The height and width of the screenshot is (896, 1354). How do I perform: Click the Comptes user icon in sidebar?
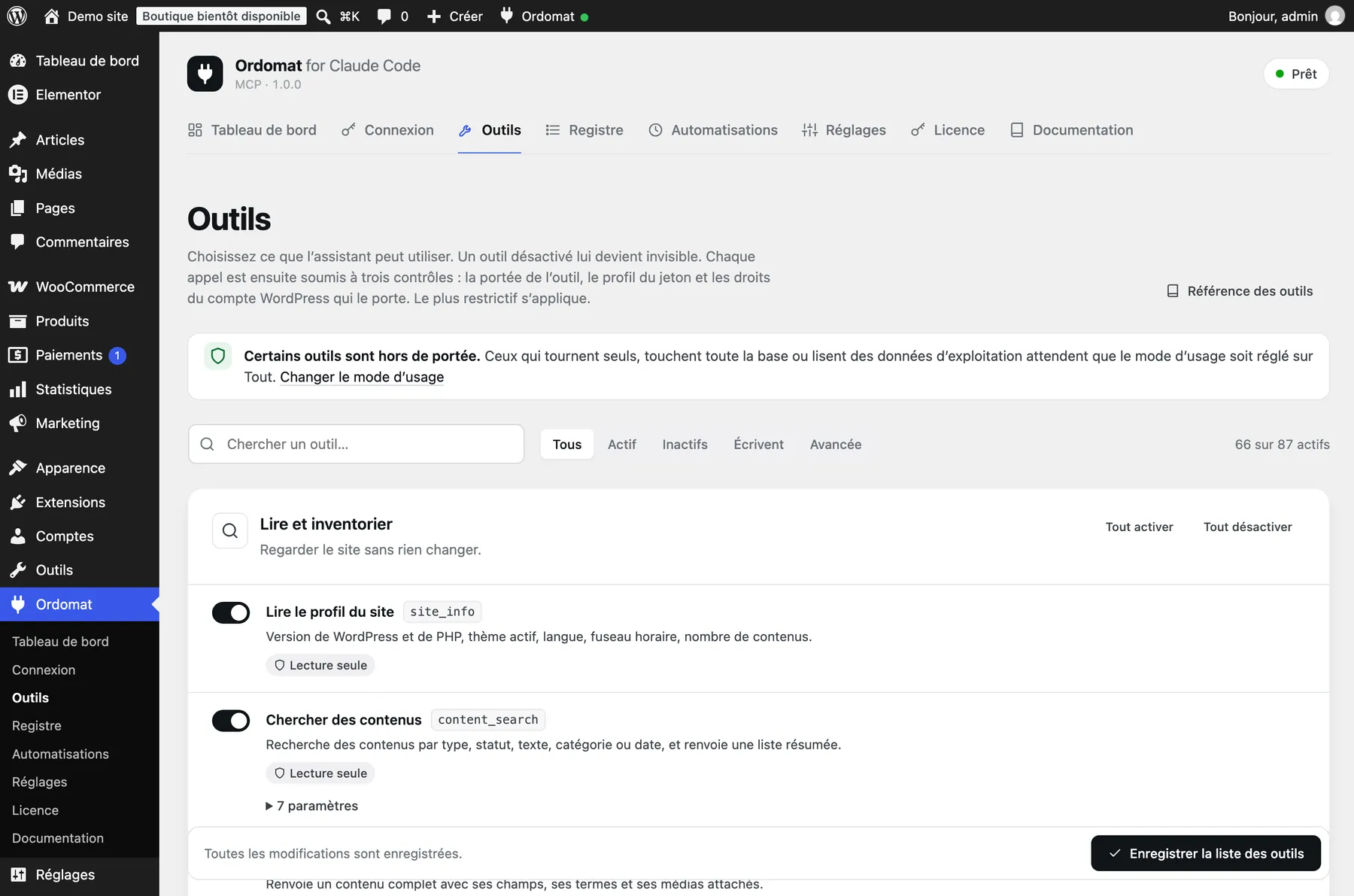(x=18, y=536)
